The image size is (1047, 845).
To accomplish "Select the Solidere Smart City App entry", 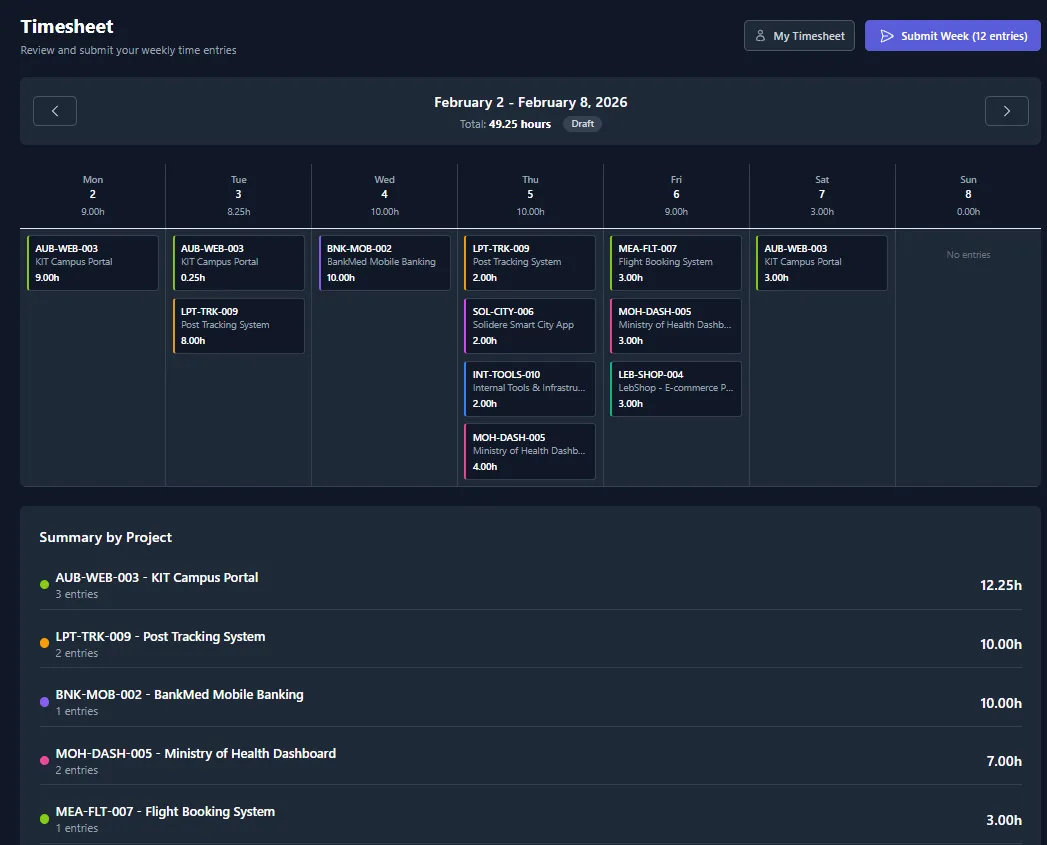I will (x=530, y=325).
